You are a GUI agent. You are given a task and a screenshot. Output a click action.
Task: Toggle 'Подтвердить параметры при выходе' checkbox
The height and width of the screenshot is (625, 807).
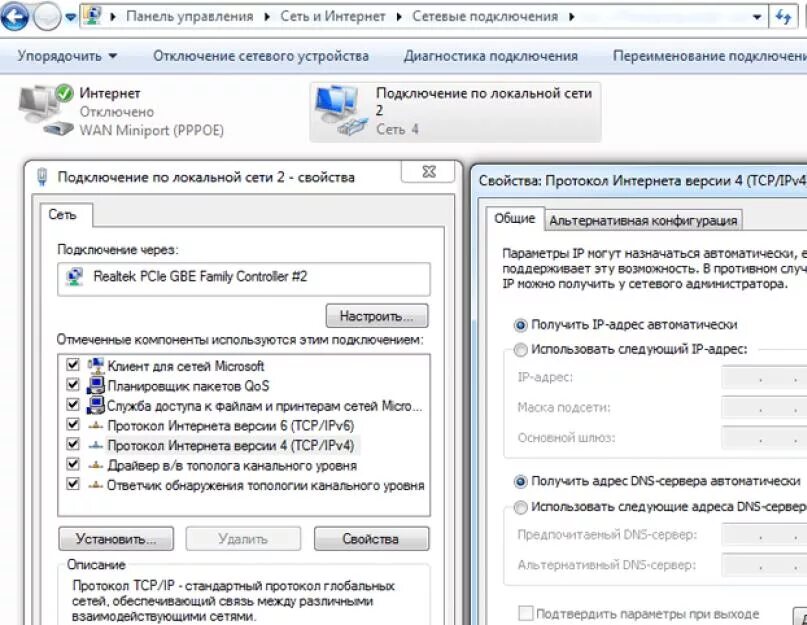click(x=525, y=613)
